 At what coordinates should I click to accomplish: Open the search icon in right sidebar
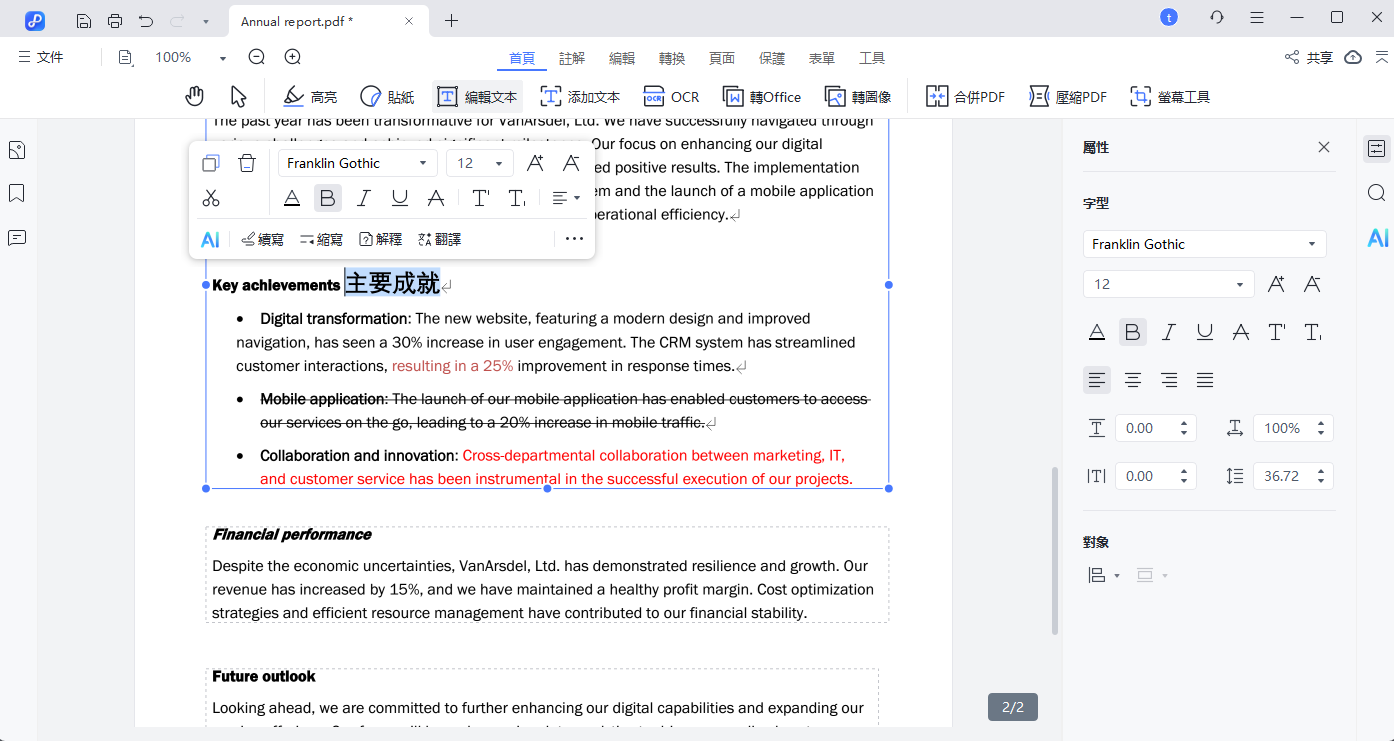click(1377, 193)
